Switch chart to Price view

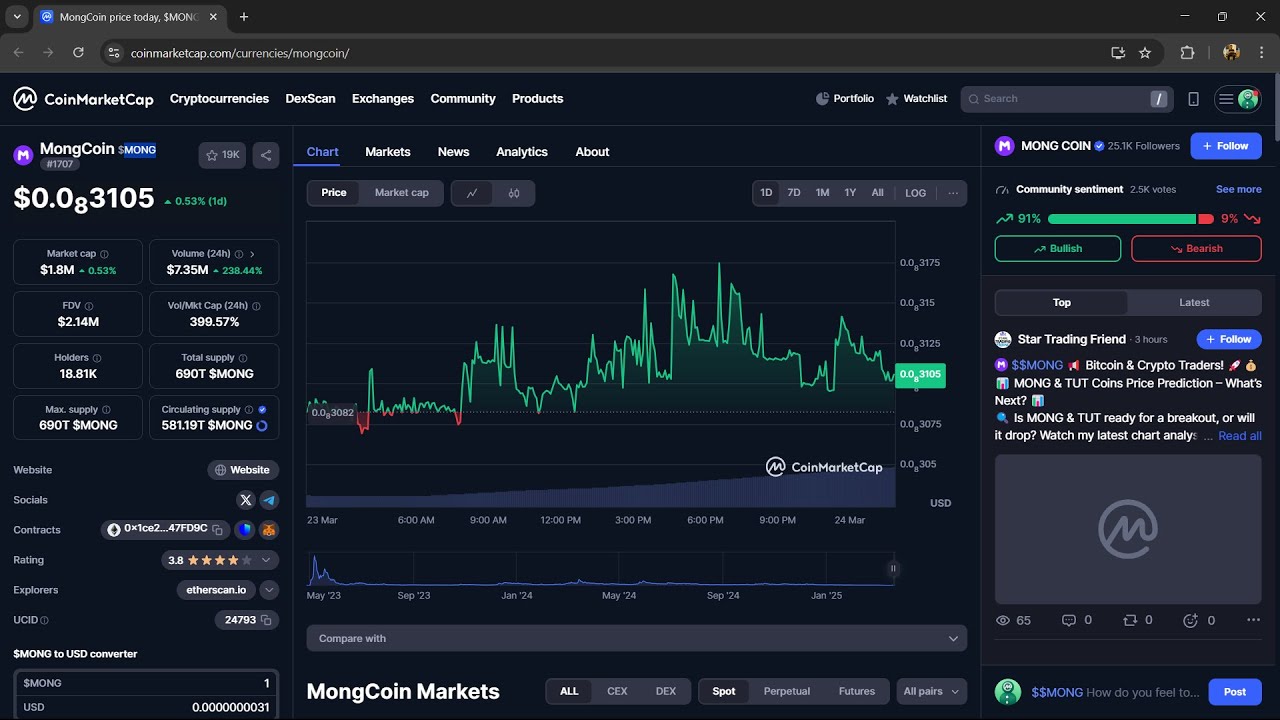click(334, 193)
